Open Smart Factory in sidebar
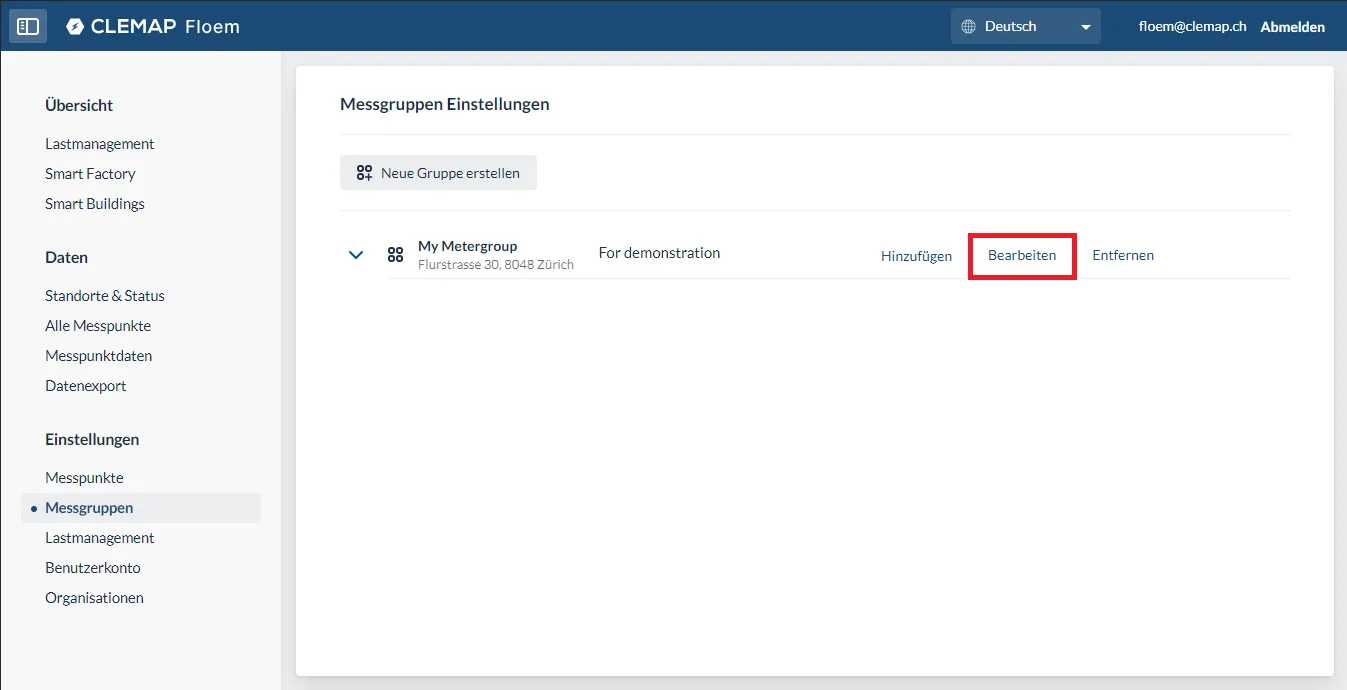Image resolution: width=1347 pixels, height=690 pixels. click(90, 174)
